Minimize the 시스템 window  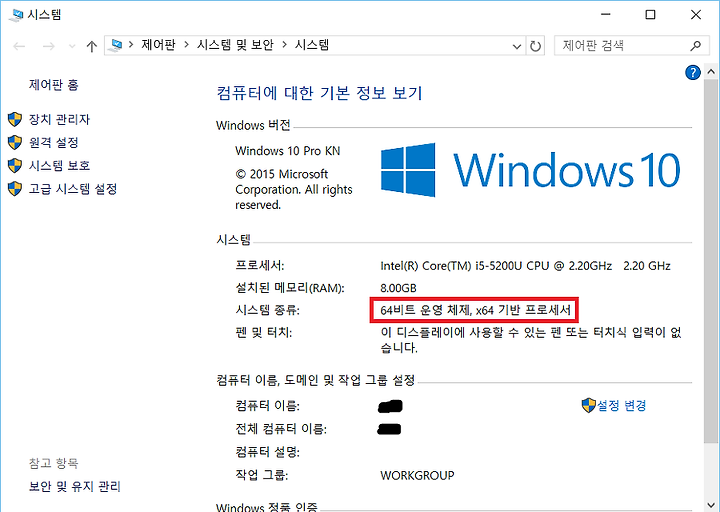tap(606, 15)
